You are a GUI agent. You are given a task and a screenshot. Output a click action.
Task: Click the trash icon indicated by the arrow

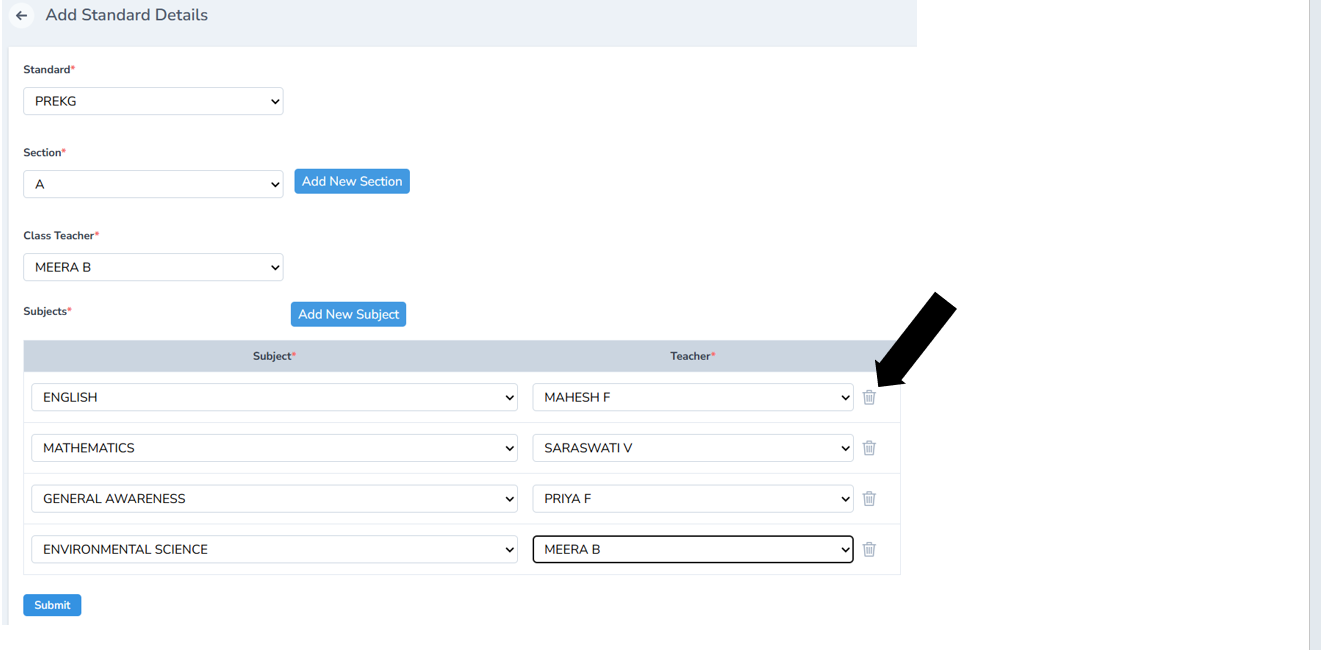pyautogui.click(x=869, y=397)
